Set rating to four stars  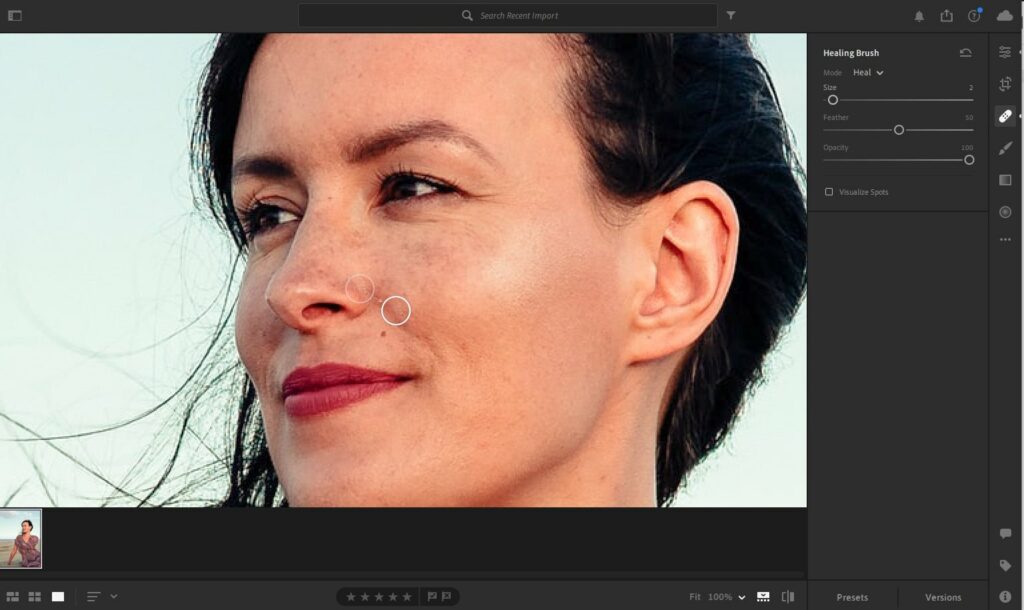(x=393, y=596)
